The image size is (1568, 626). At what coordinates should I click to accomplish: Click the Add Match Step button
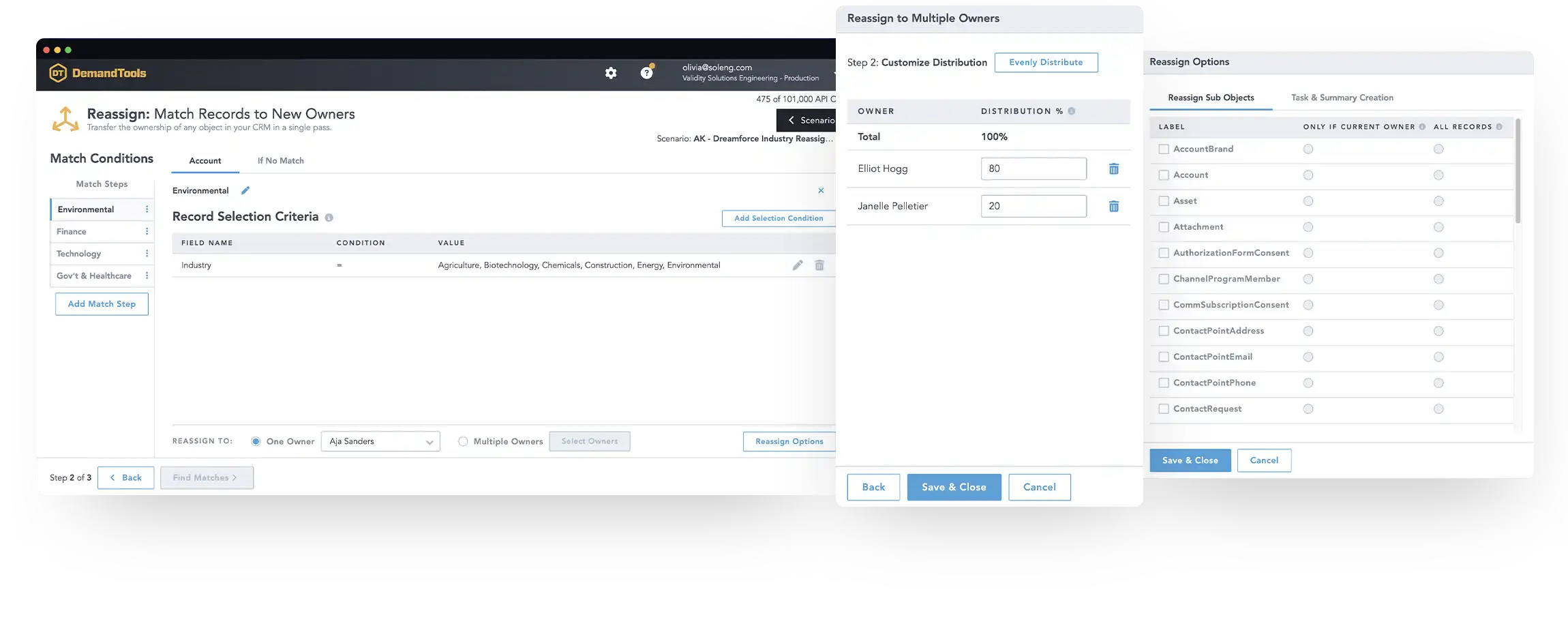tap(102, 304)
